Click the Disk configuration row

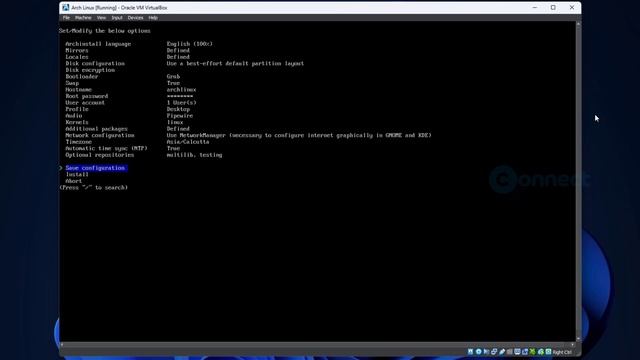tap(184, 63)
